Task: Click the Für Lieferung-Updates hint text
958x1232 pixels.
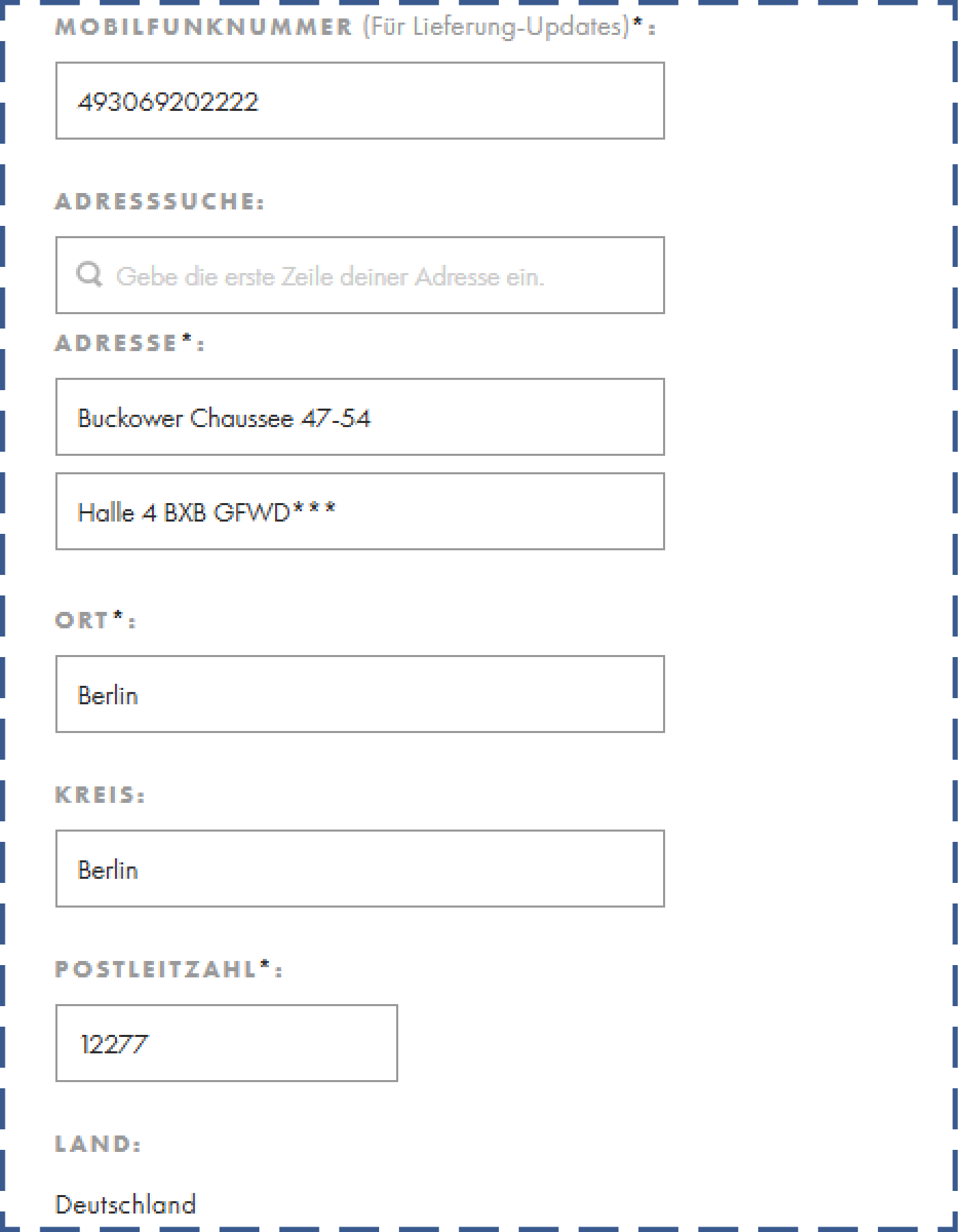Action: pyautogui.click(x=495, y=27)
